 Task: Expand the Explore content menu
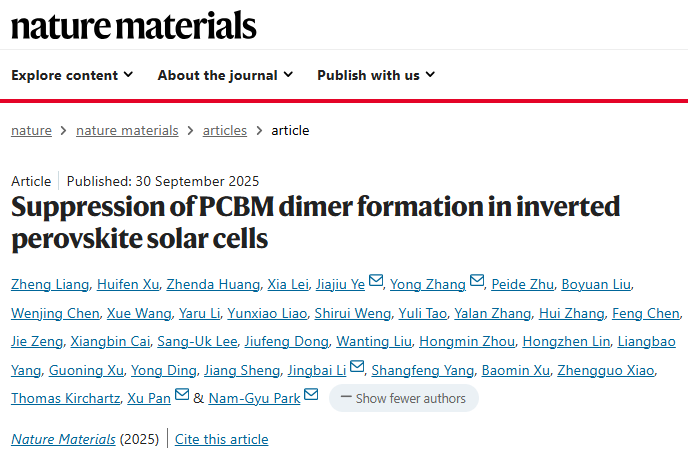(72, 75)
